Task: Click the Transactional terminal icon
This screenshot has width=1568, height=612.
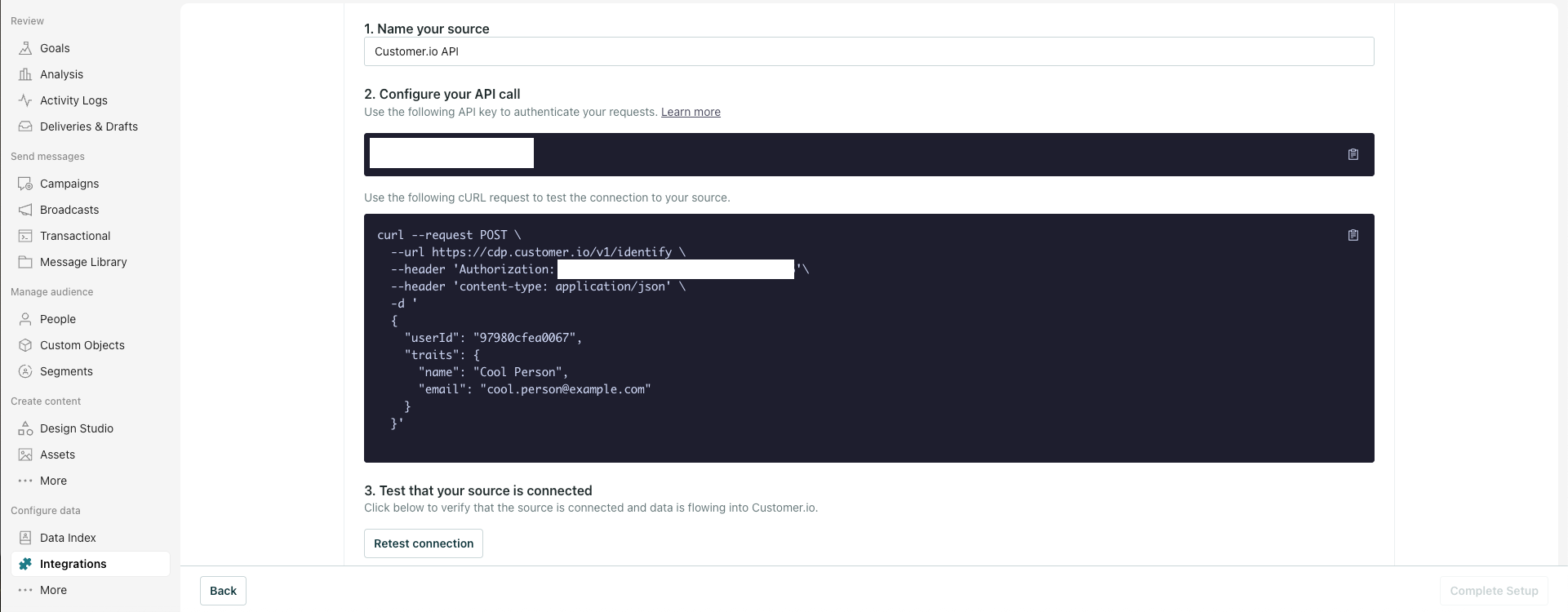Action: pos(25,236)
